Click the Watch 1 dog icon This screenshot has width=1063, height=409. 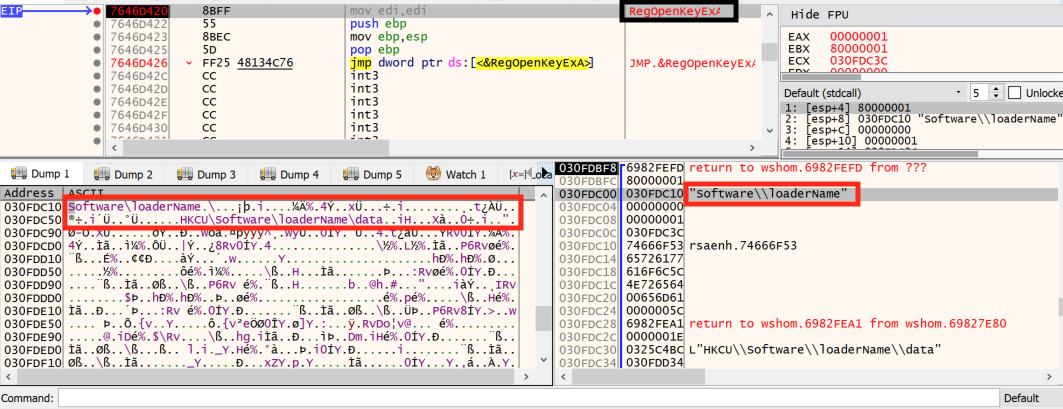click(433, 174)
